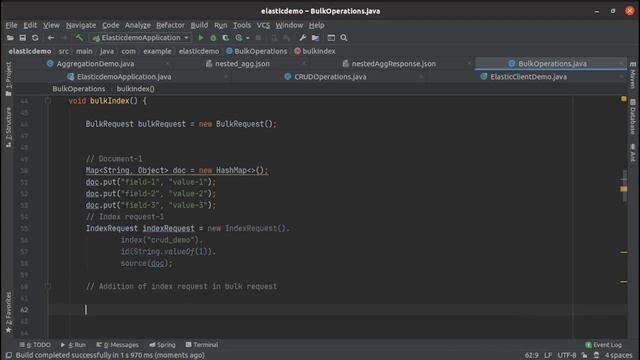Open the Ant tool window sidebar
Image resolution: width=640 pixels, height=360 pixels.
(633, 153)
